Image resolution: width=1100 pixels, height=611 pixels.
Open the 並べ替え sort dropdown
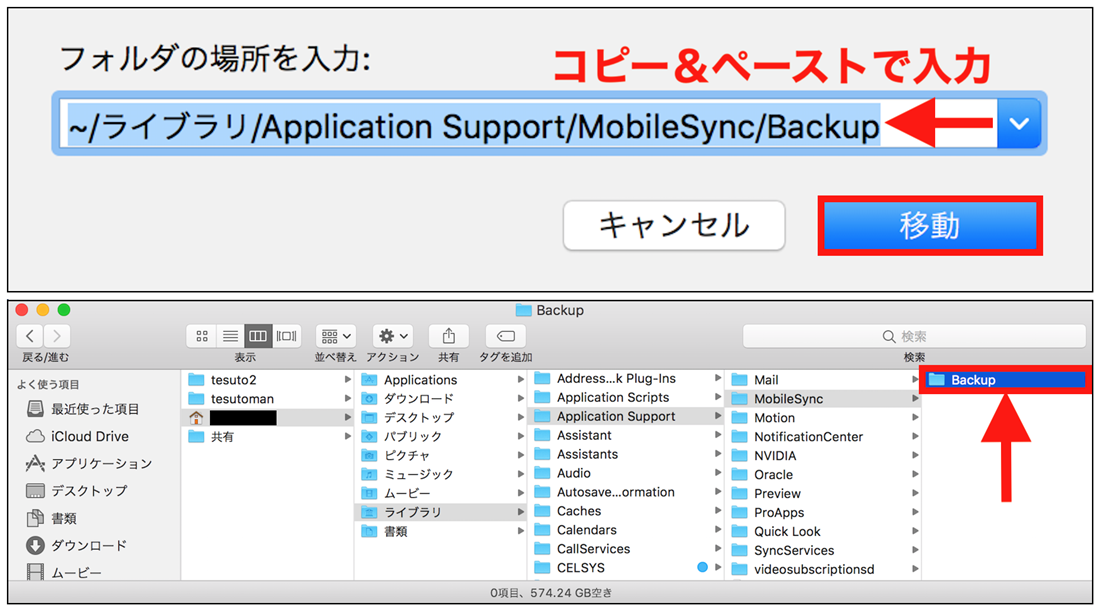tap(335, 336)
